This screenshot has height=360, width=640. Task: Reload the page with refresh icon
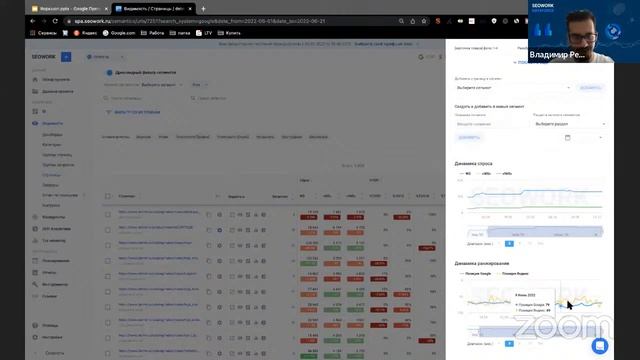coord(55,21)
